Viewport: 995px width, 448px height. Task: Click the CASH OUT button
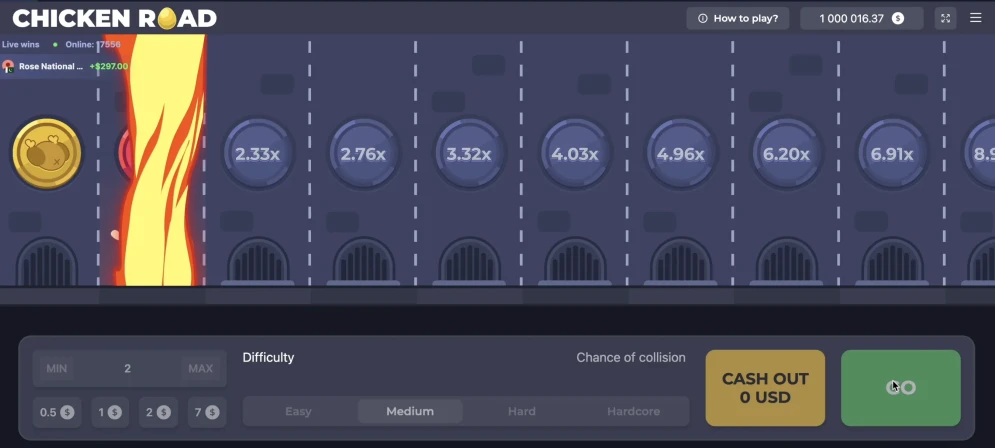[765, 388]
